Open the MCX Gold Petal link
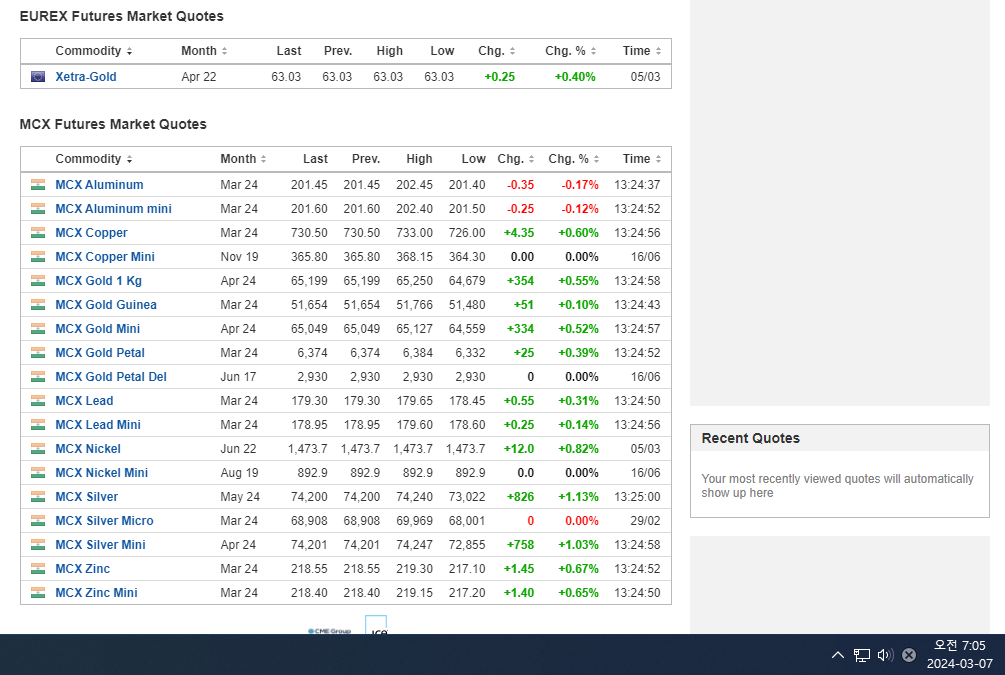 (100, 353)
